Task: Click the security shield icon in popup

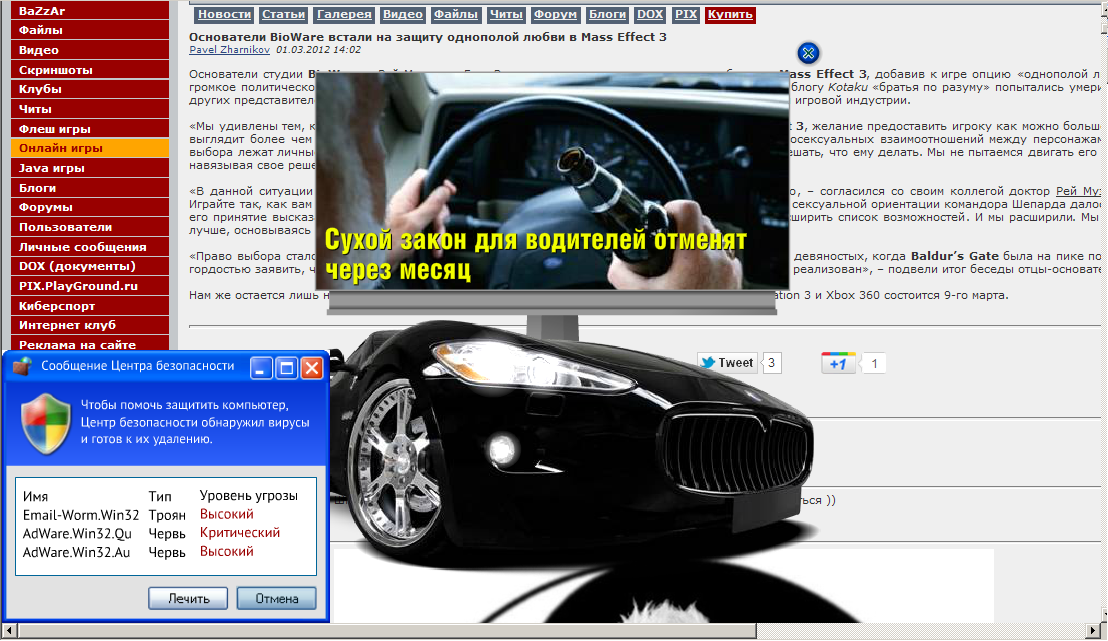Action: coord(46,424)
